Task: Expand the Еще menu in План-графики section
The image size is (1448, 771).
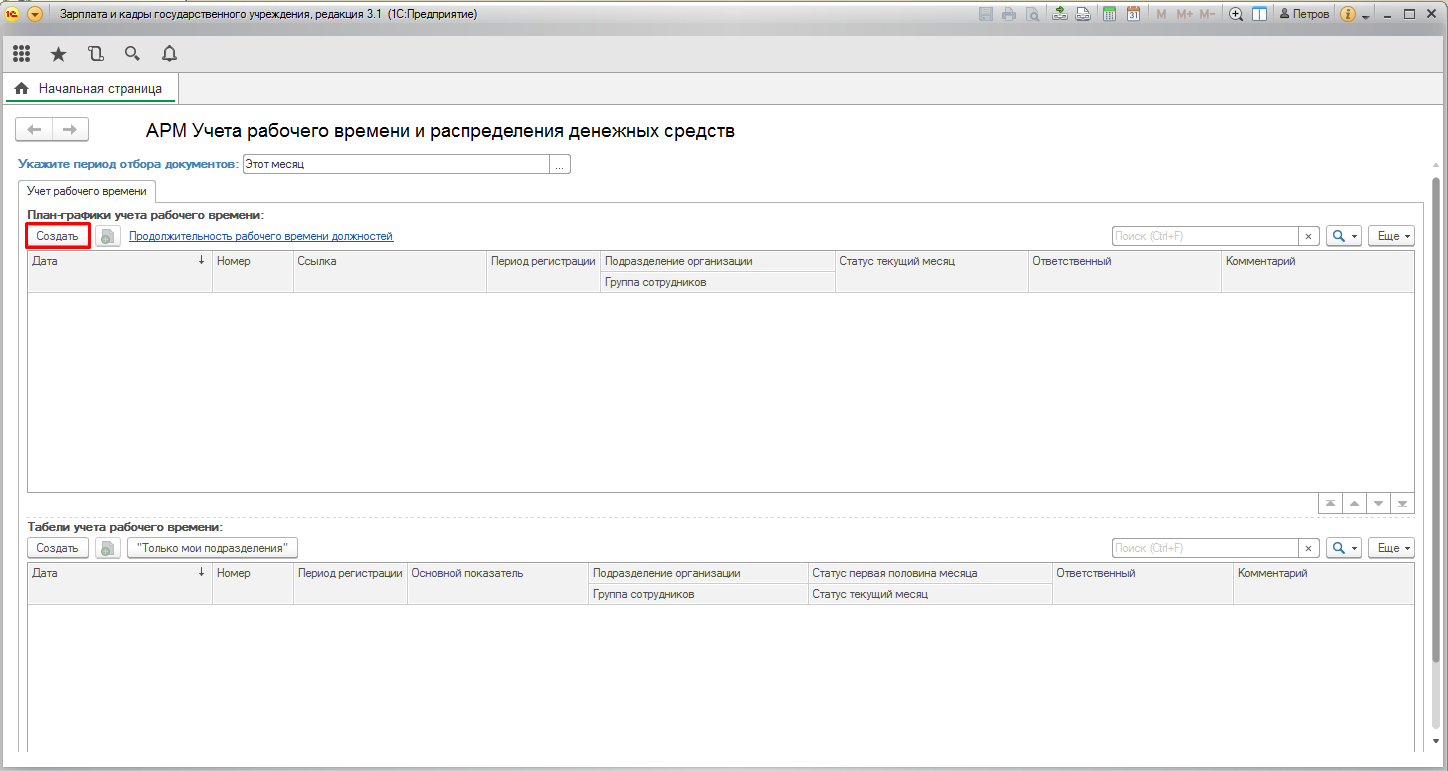Action: (1390, 236)
